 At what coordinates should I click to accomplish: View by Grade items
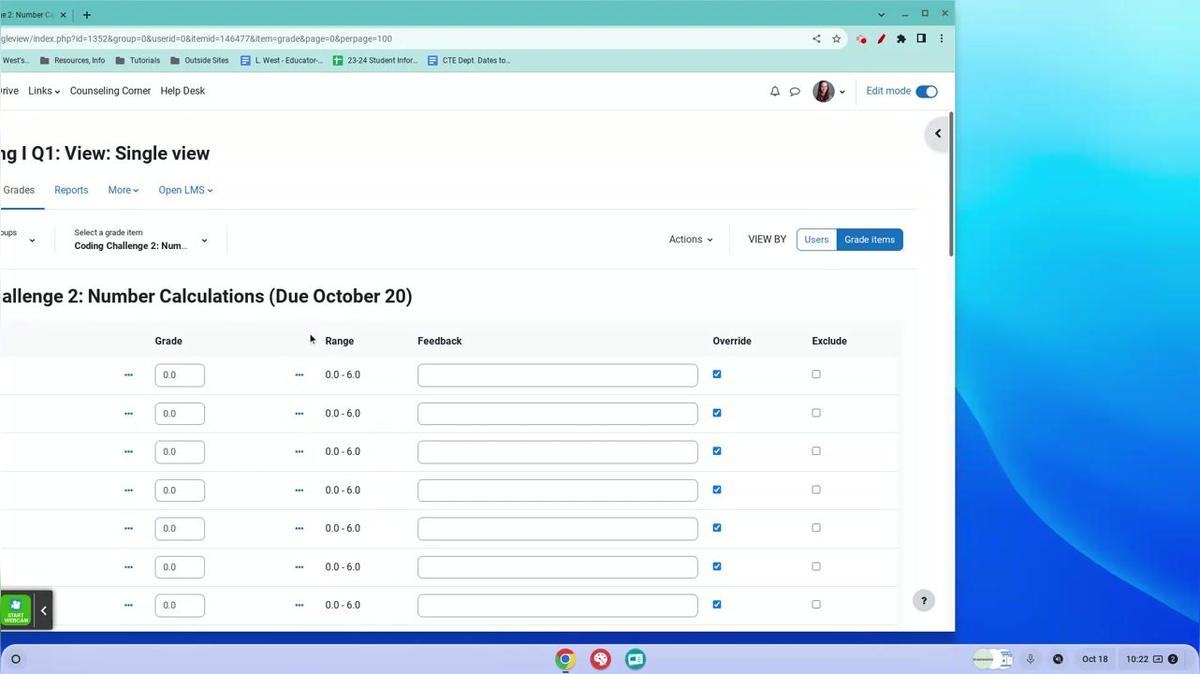[870, 240]
